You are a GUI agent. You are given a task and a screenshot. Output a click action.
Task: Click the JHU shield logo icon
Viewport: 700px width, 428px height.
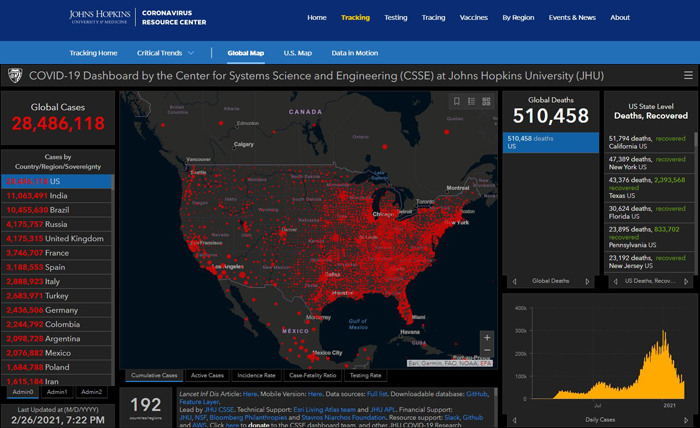coord(15,75)
